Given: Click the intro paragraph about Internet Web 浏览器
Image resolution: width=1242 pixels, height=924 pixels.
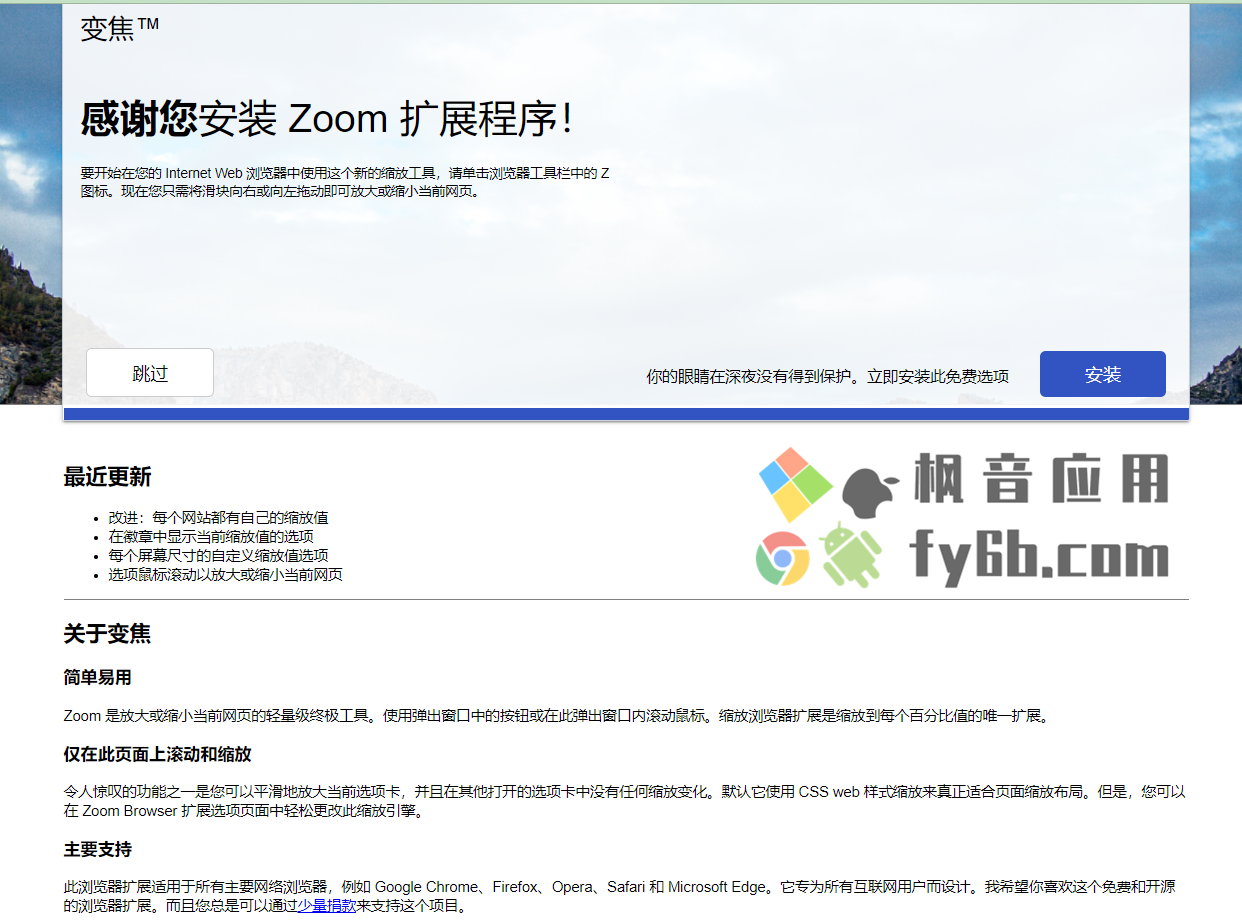Looking at the screenshot, I should click(345, 182).
